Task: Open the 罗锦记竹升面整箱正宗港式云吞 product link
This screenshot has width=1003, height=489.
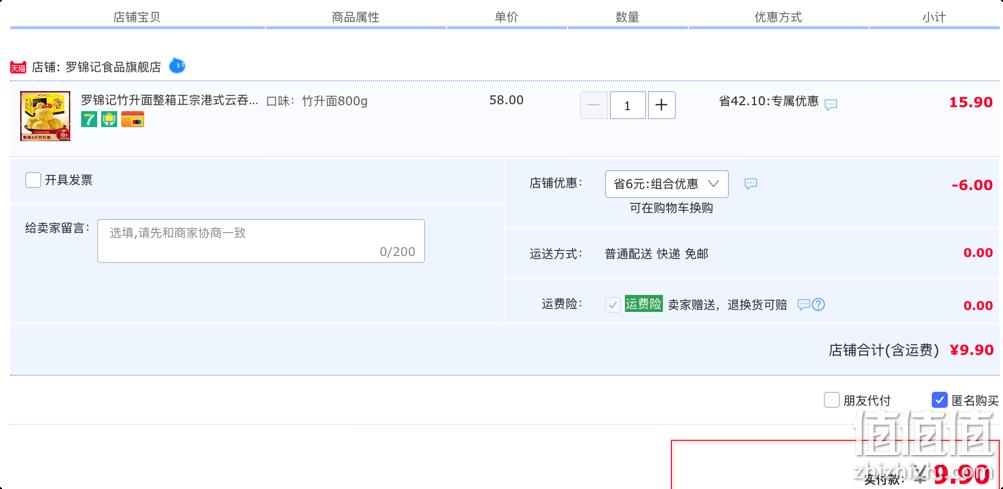Action: point(170,100)
